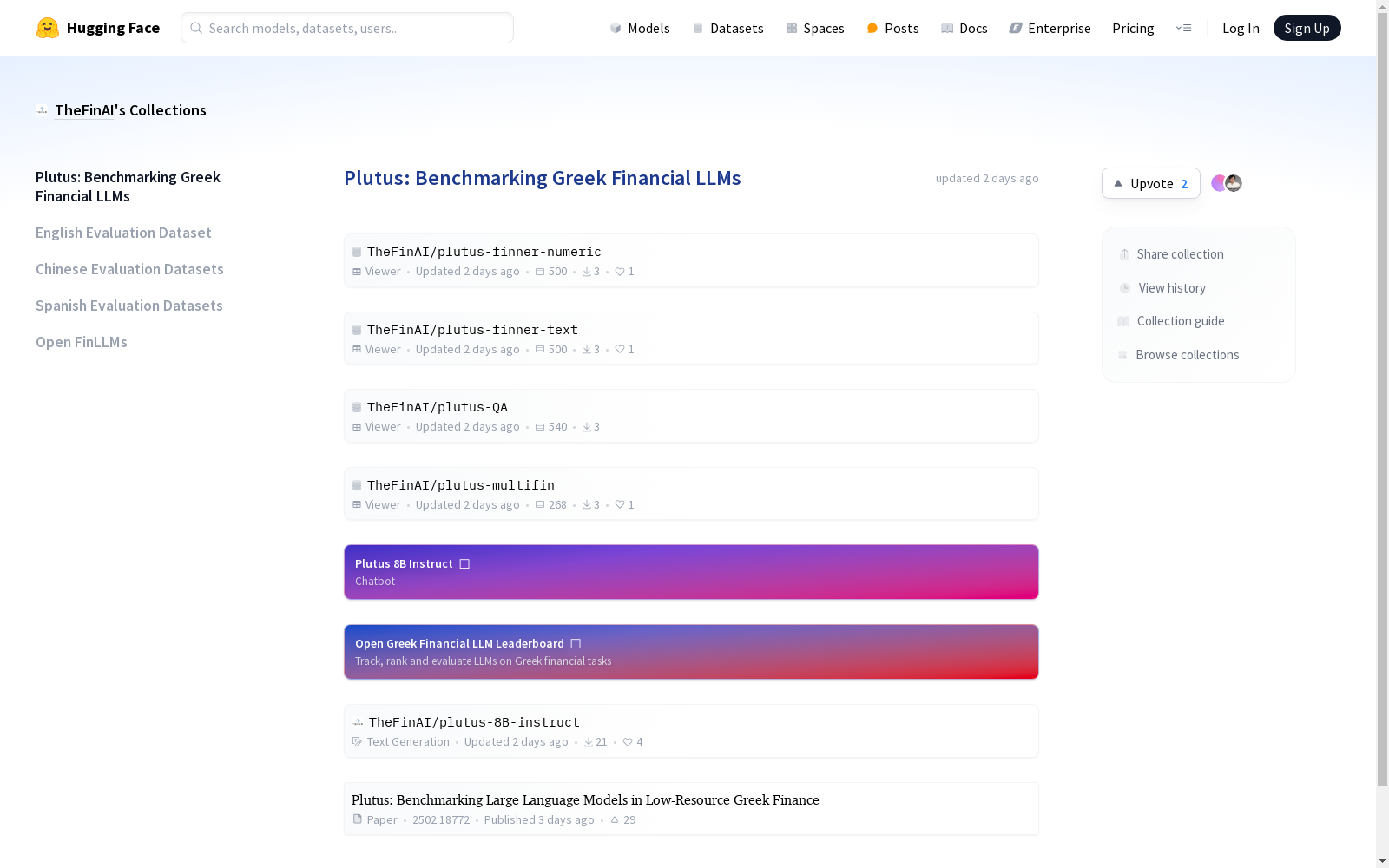The width and height of the screenshot is (1389, 868).
Task: Open the Collection guide
Action: pyautogui.click(x=1171, y=321)
